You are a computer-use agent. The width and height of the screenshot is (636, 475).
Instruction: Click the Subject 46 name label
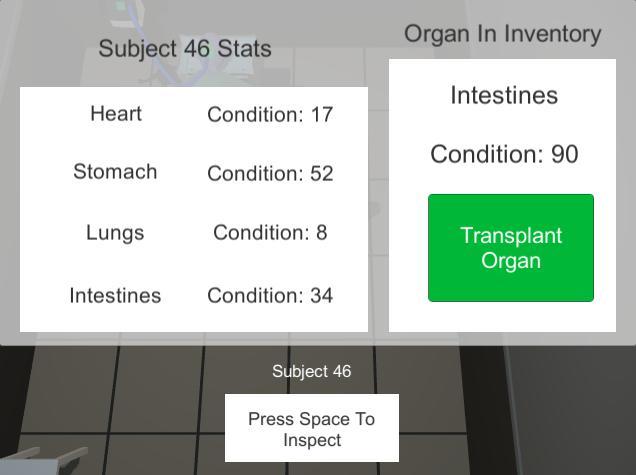pyautogui.click(x=311, y=372)
